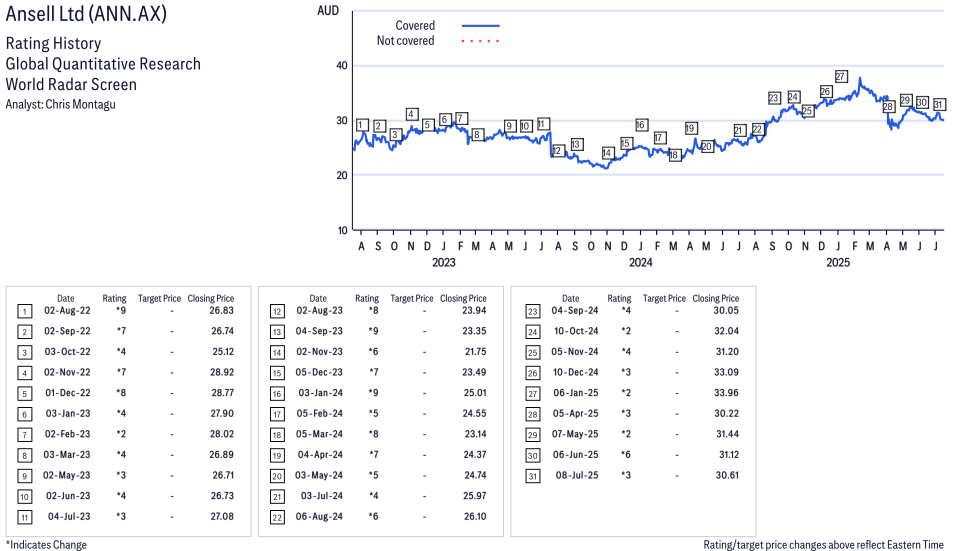Click the 2025 year label under the chart
Viewport: 955px width, 551px height.
(837, 262)
